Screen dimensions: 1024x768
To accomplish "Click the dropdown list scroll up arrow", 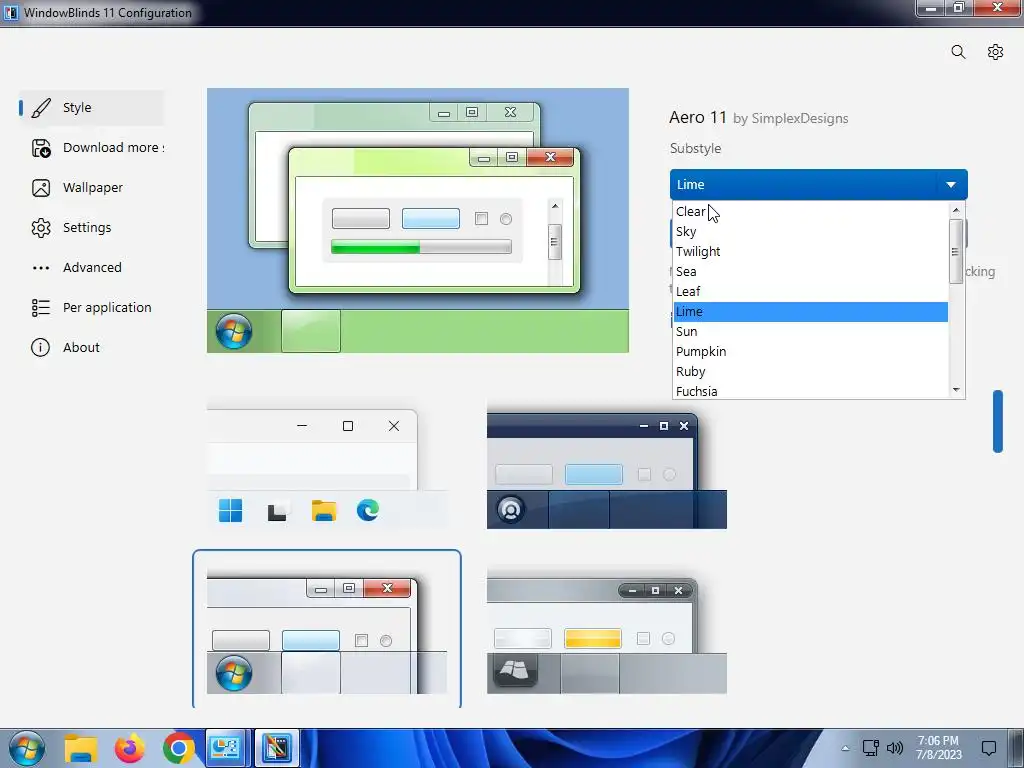I will 956,210.
